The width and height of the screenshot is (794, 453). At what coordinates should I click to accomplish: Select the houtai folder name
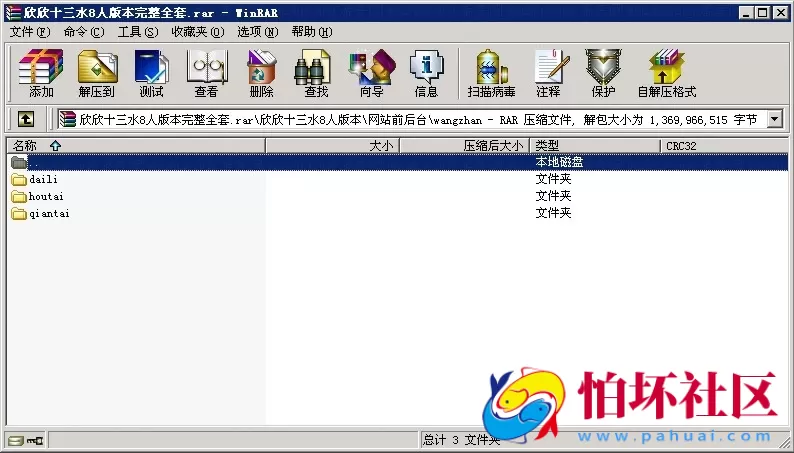point(46,197)
